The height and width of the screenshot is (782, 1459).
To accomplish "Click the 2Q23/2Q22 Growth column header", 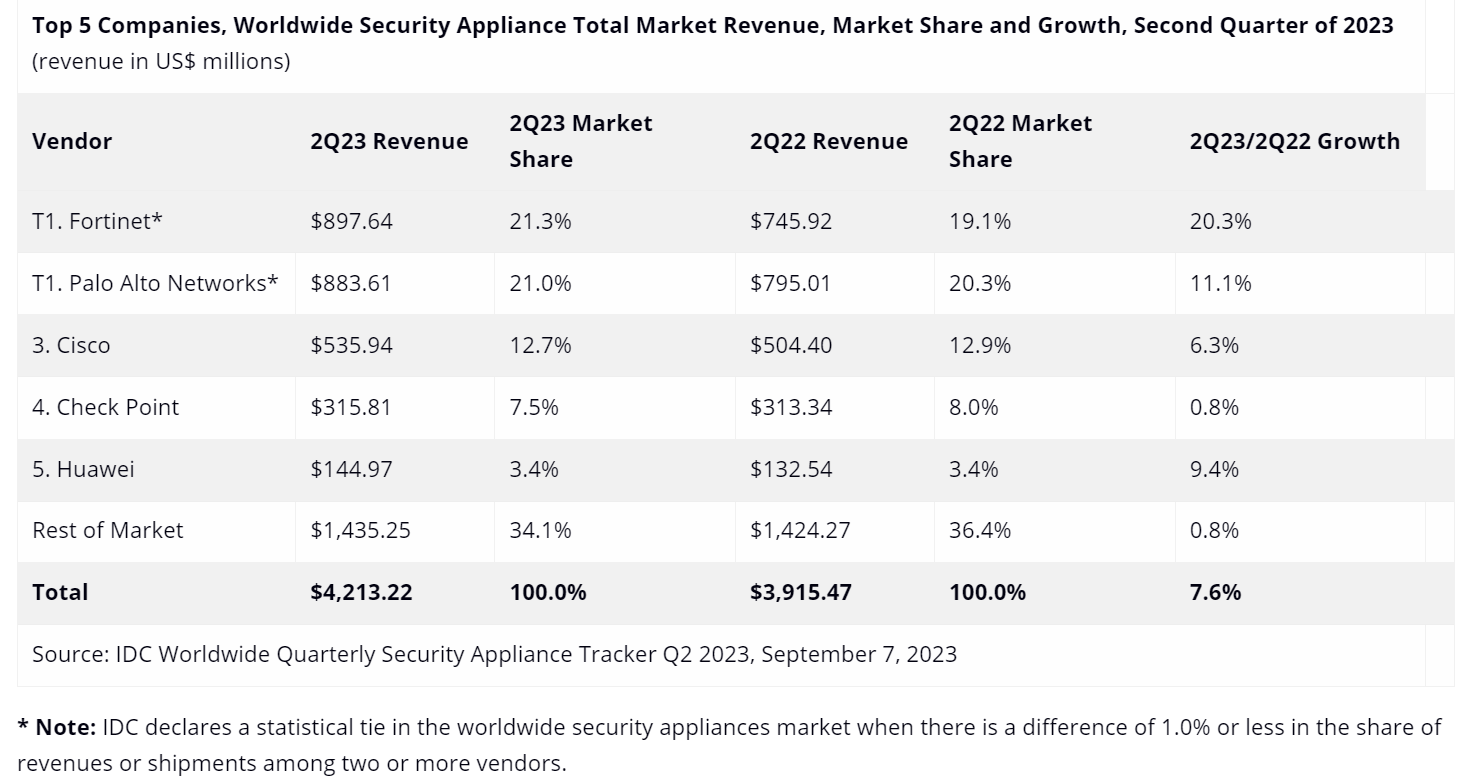I will pos(1294,141).
